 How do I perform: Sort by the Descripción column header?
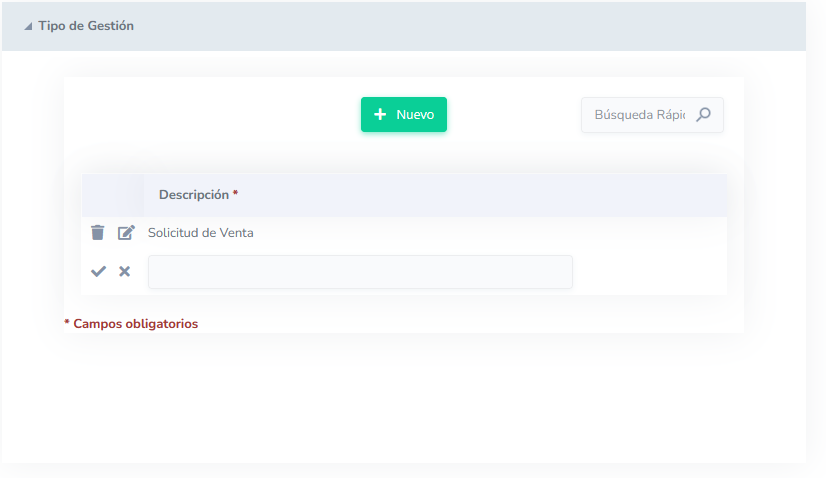[x=193, y=195]
